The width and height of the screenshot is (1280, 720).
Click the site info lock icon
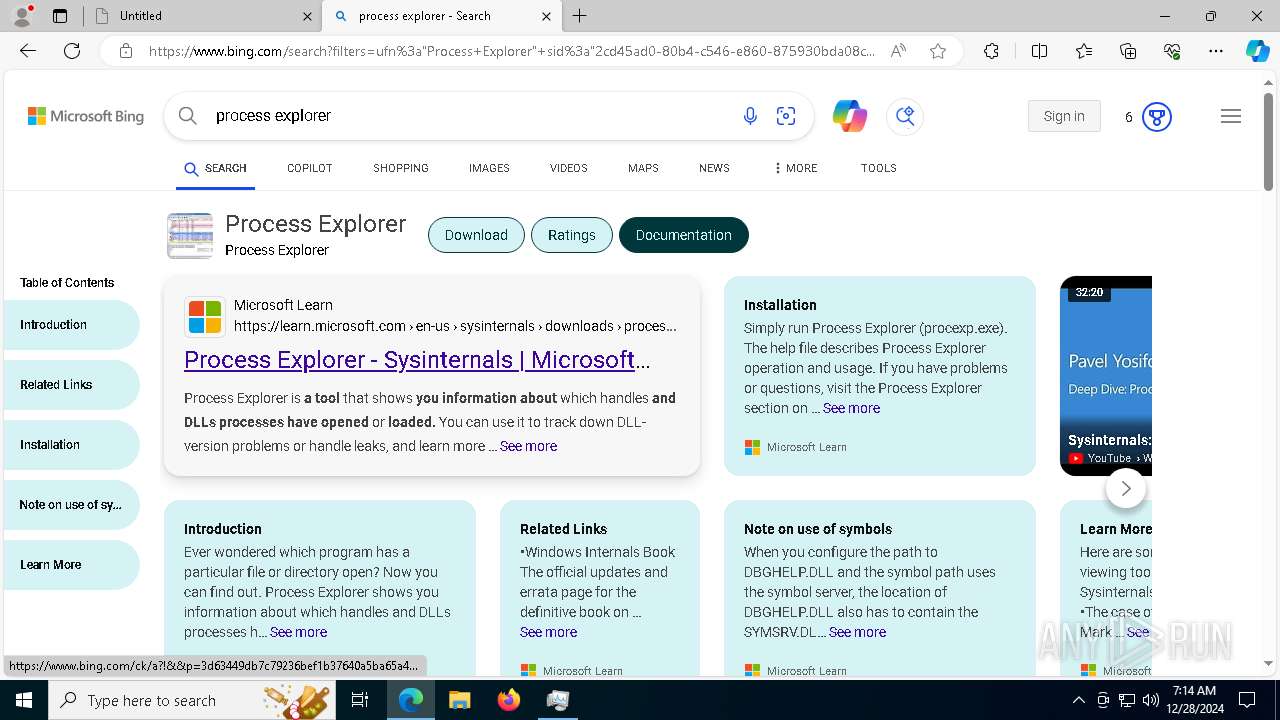125,51
